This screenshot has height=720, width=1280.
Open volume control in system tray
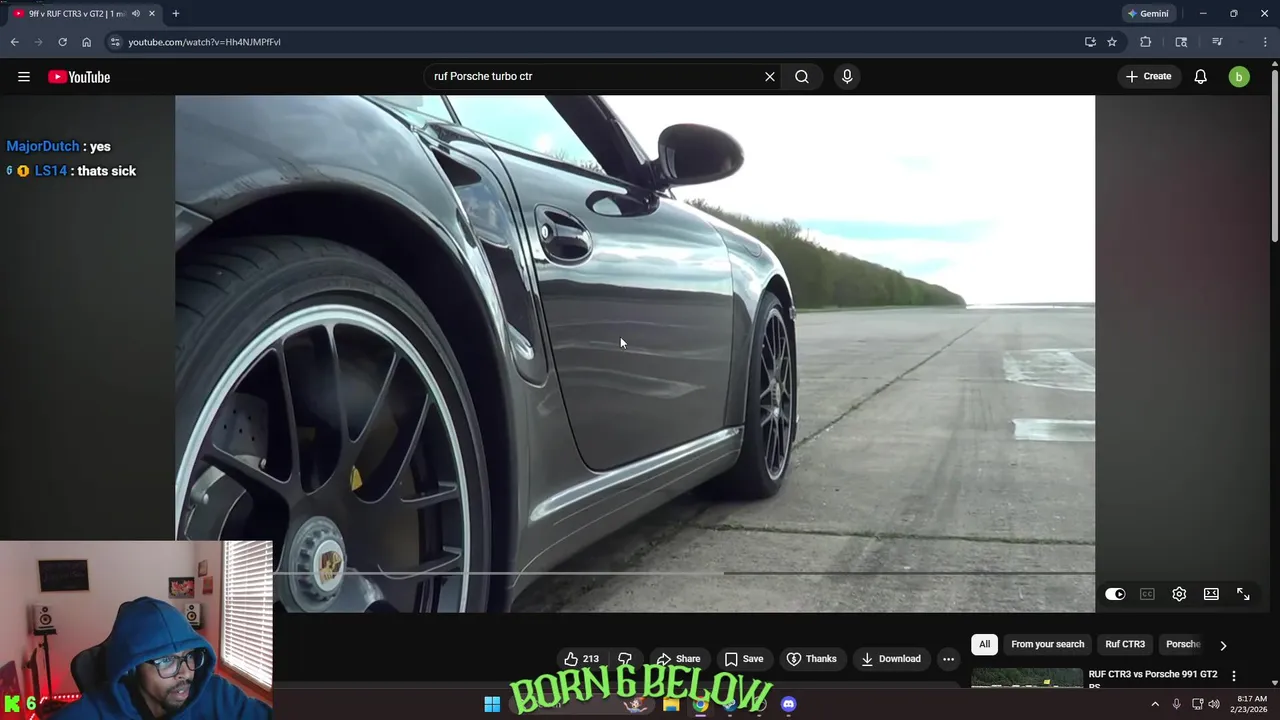pos(1214,705)
